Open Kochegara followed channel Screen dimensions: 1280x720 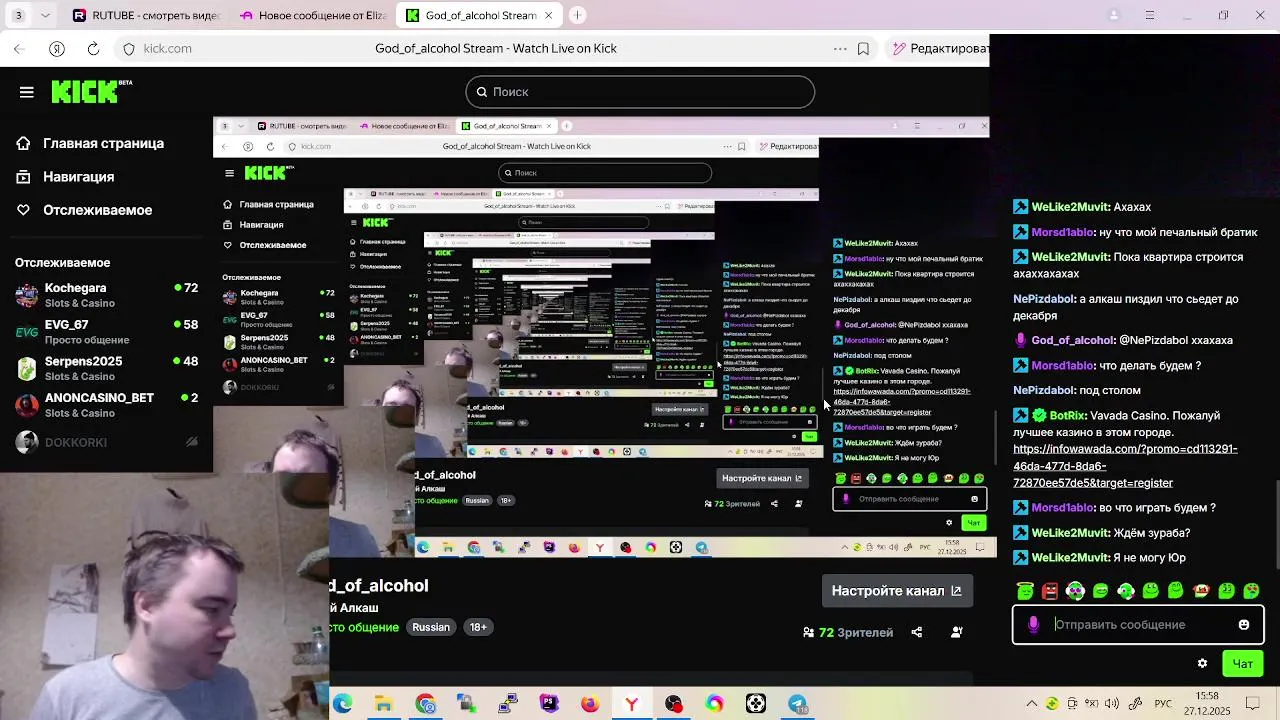106,295
